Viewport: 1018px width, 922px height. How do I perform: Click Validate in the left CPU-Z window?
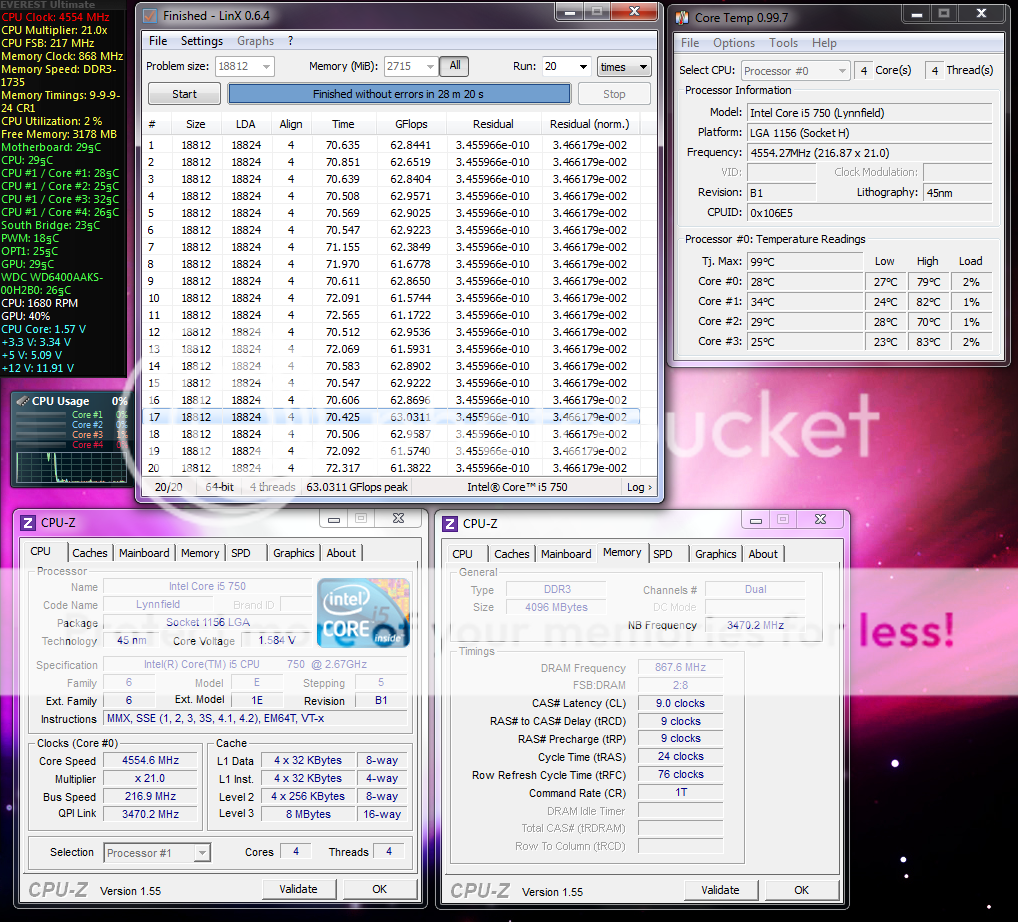point(298,889)
